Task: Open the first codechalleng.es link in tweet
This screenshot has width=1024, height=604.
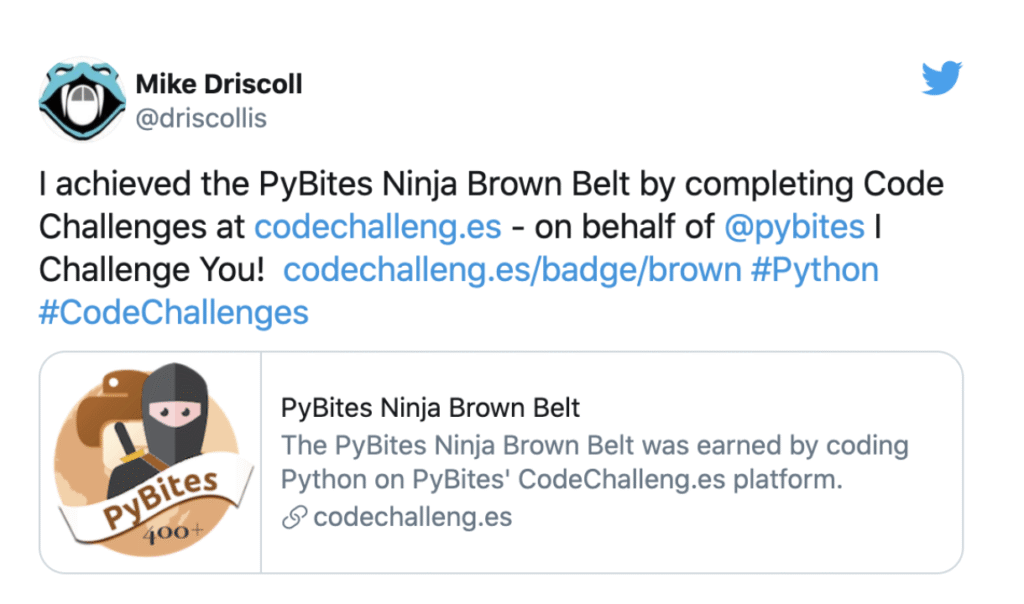Action: point(378,227)
